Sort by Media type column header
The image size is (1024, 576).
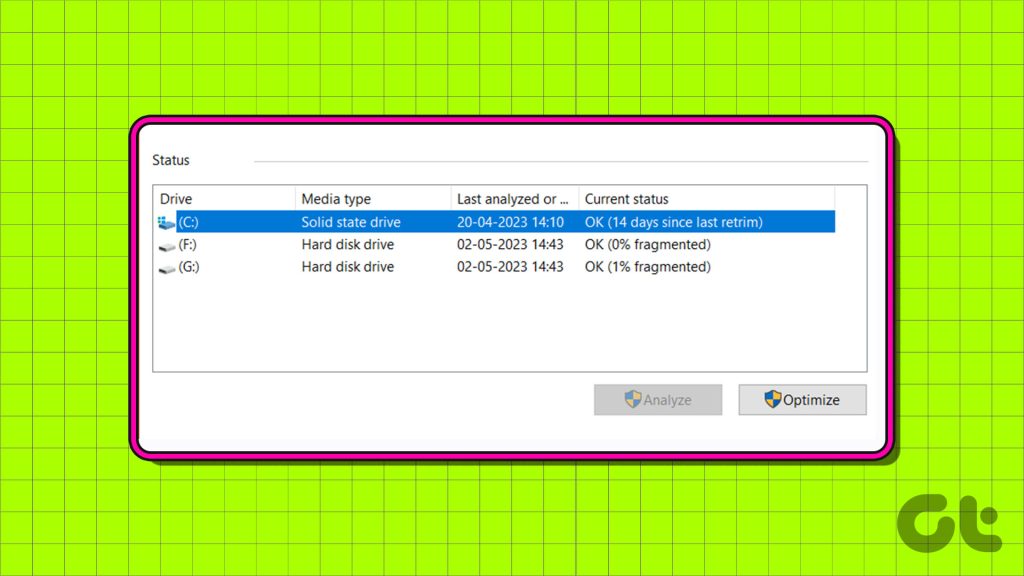tap(373, 199)
